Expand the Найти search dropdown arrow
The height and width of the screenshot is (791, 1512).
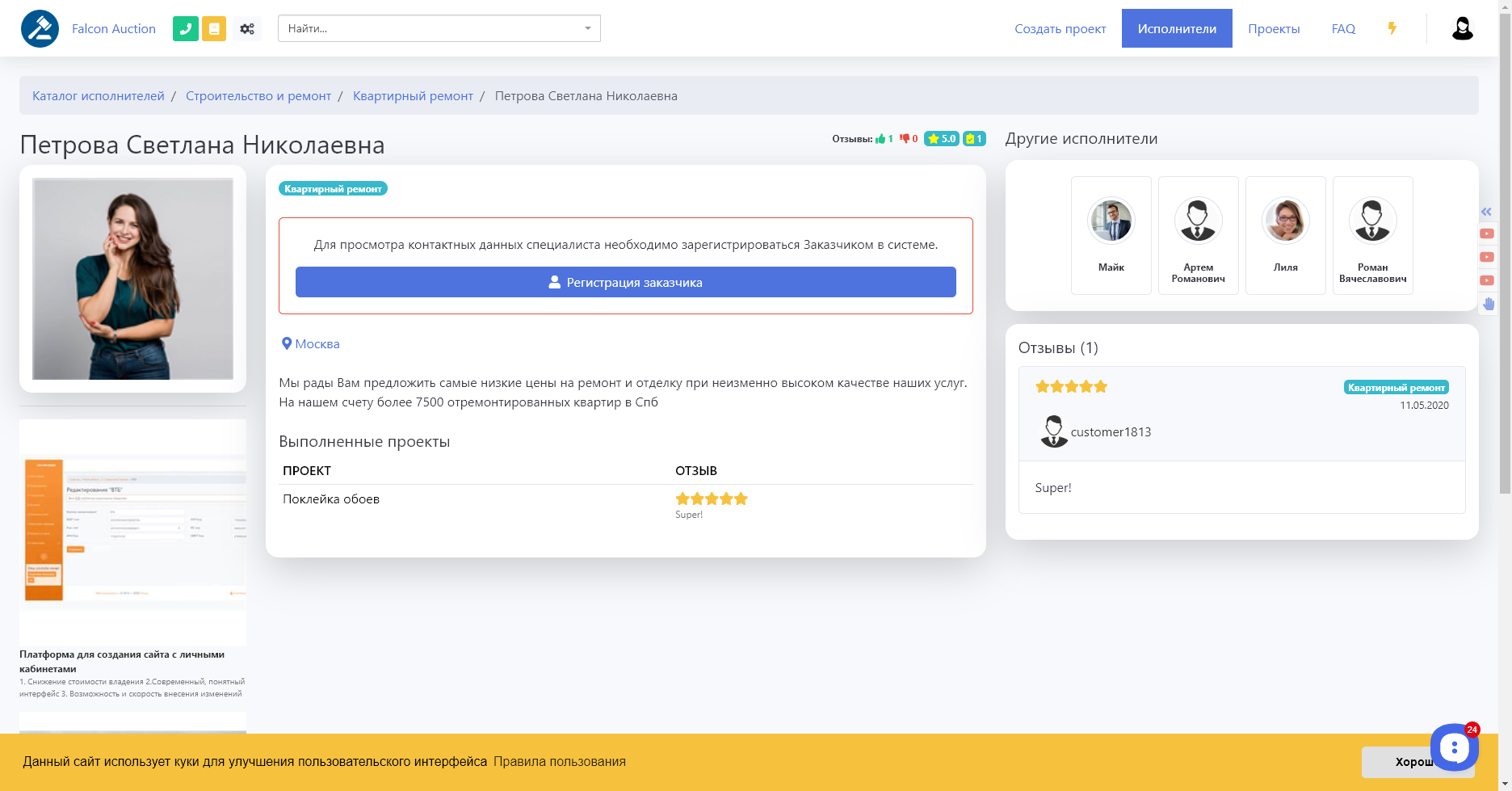point(587,28)
